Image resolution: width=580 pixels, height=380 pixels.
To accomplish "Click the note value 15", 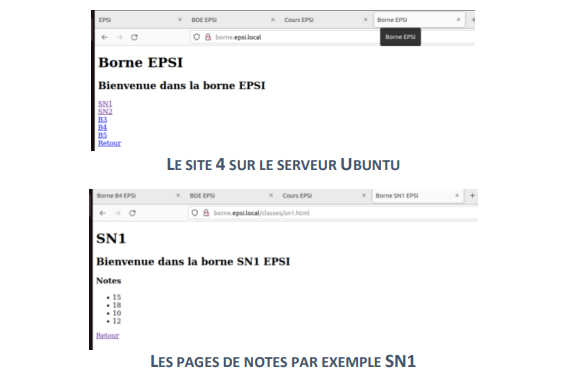I will click(x=117, y=297).
